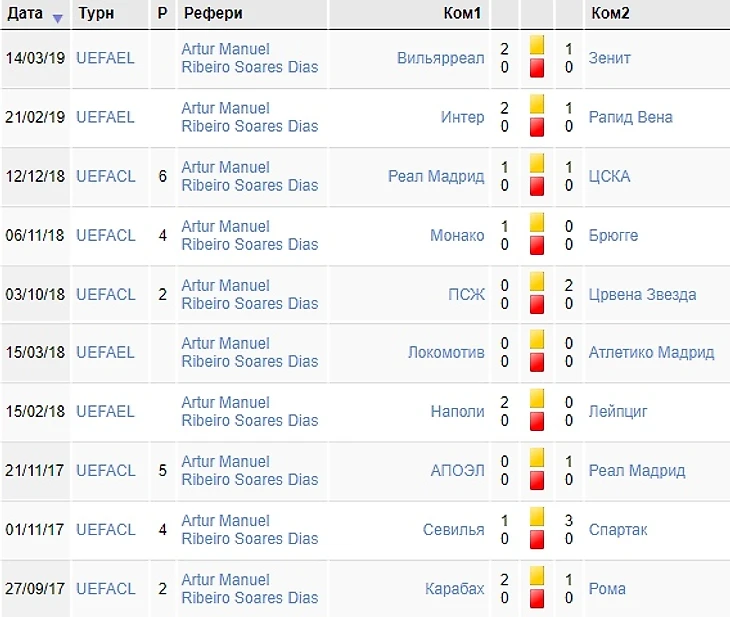Open the Зенит team link

click(610, 58)
